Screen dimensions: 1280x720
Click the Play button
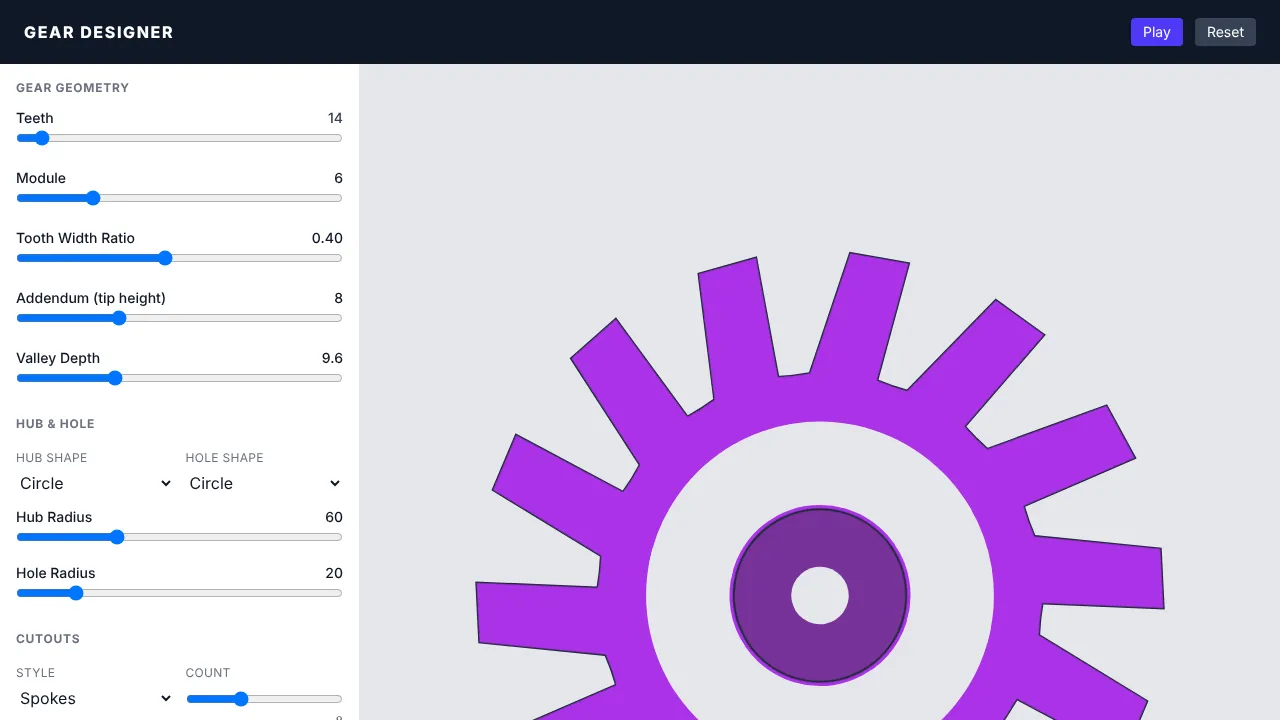[1157, 32]
